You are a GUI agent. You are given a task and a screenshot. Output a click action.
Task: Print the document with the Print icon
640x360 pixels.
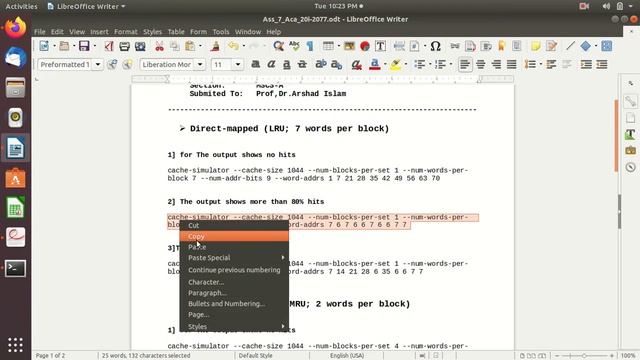tap(124, 46)
